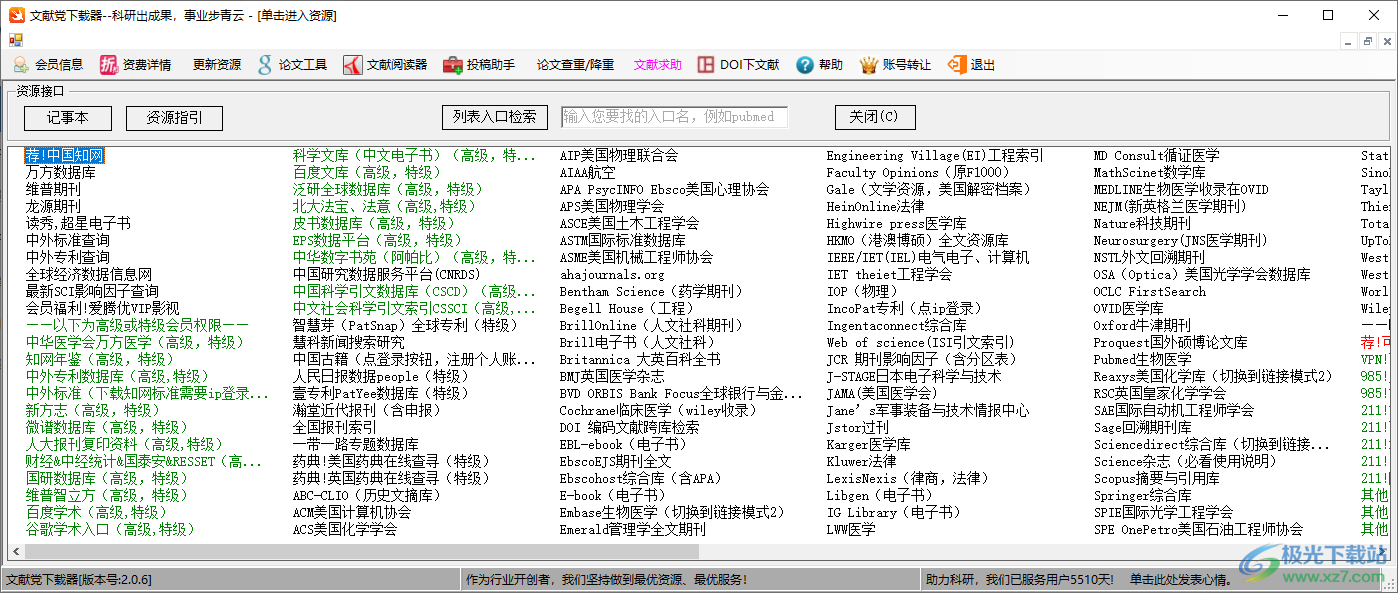Select Engineering Village(EI)工程索引 entry
Viewport: 1398px width, 593px height.
935,156
